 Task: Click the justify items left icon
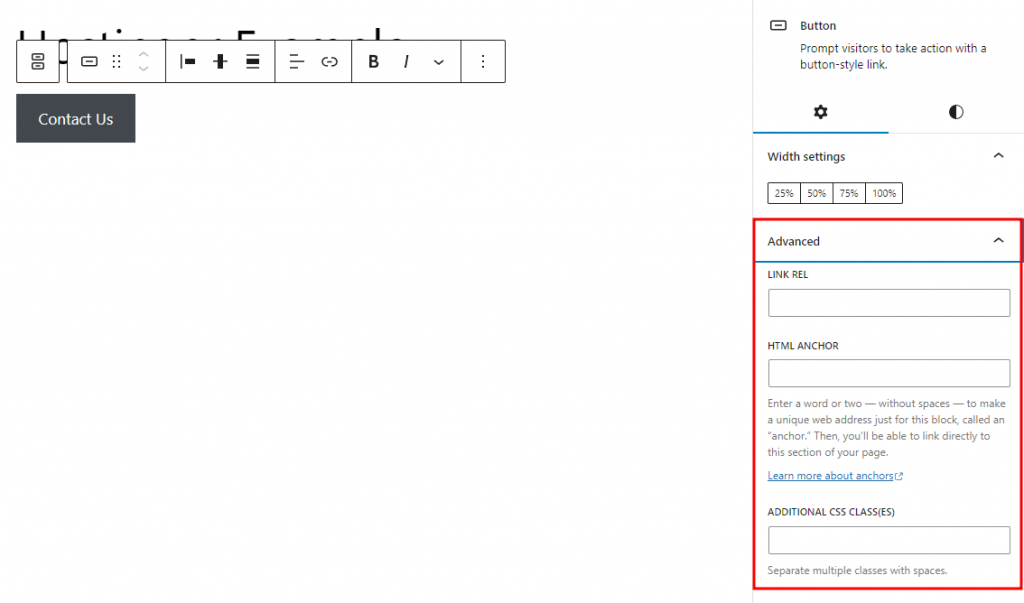coord(187,61)
